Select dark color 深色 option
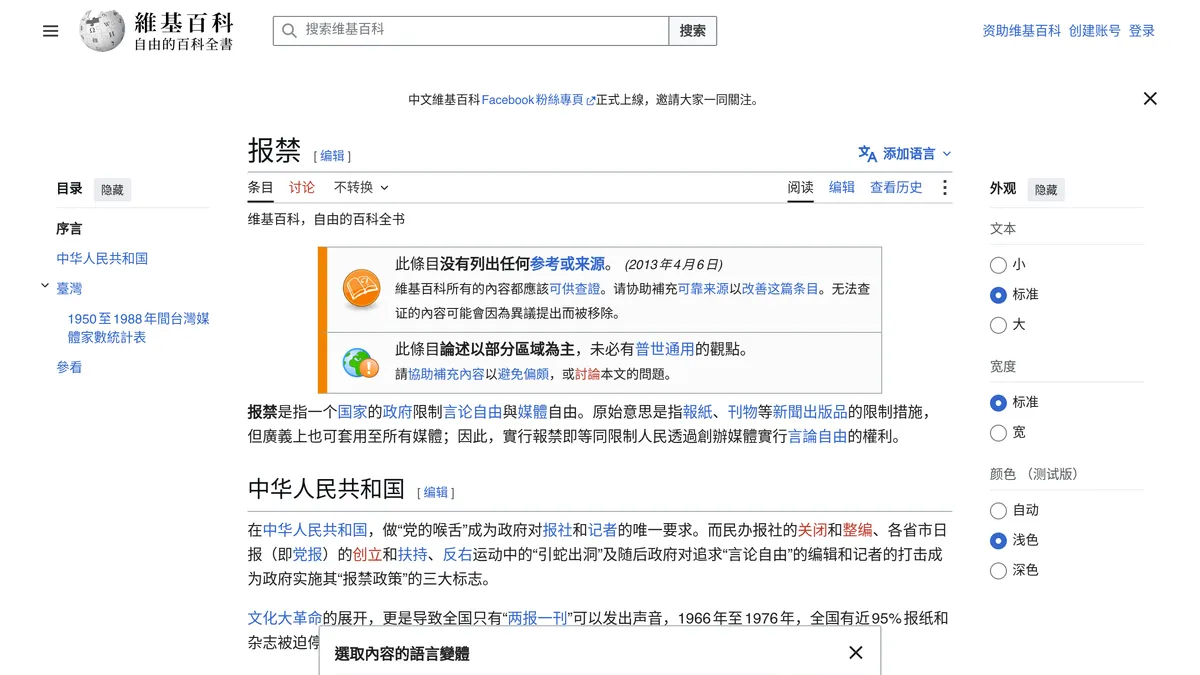1200x675 pixels. point(998,571)
